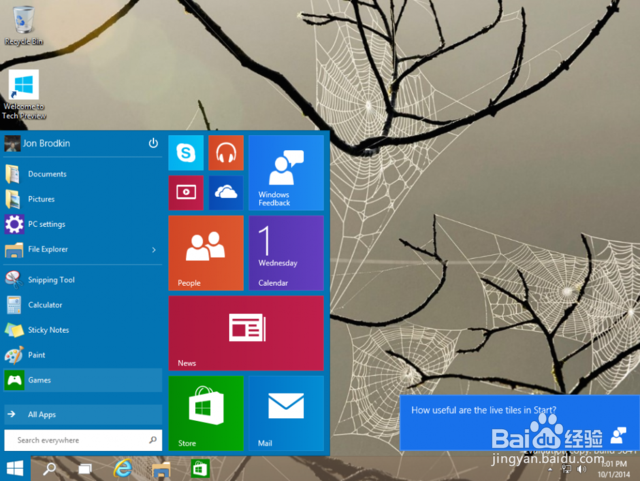
Task: Open File Explorer on taskbar
Action: 161,469
